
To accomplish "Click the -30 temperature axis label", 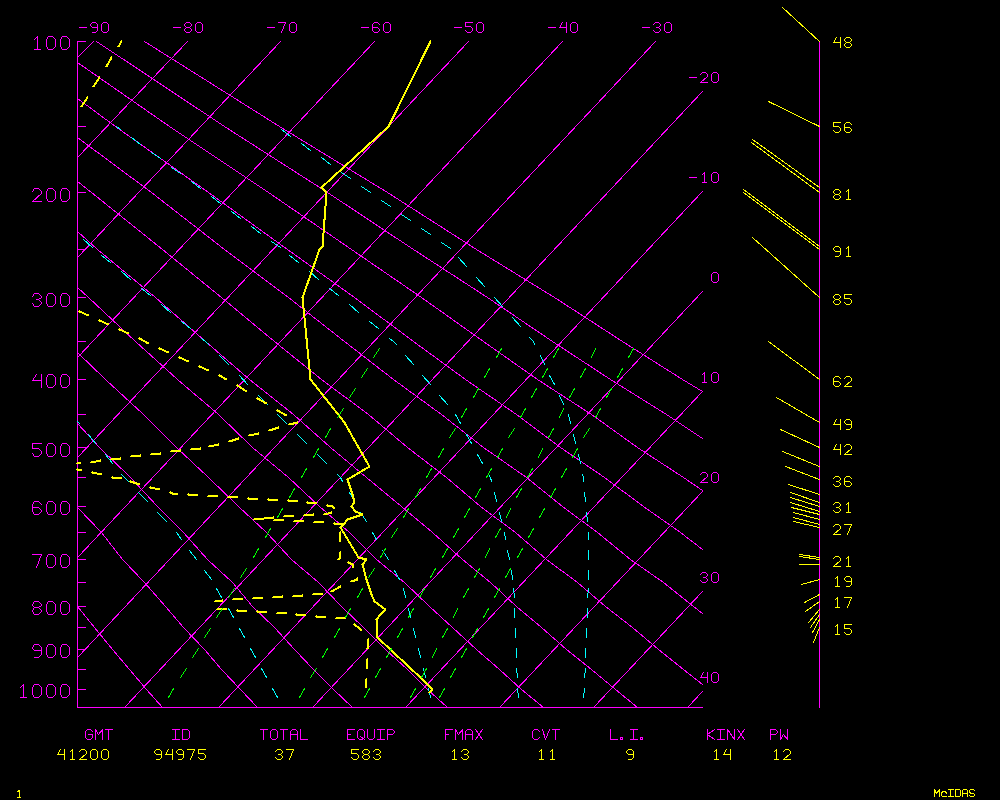I will pyautogui.click(x=655, y=28).
